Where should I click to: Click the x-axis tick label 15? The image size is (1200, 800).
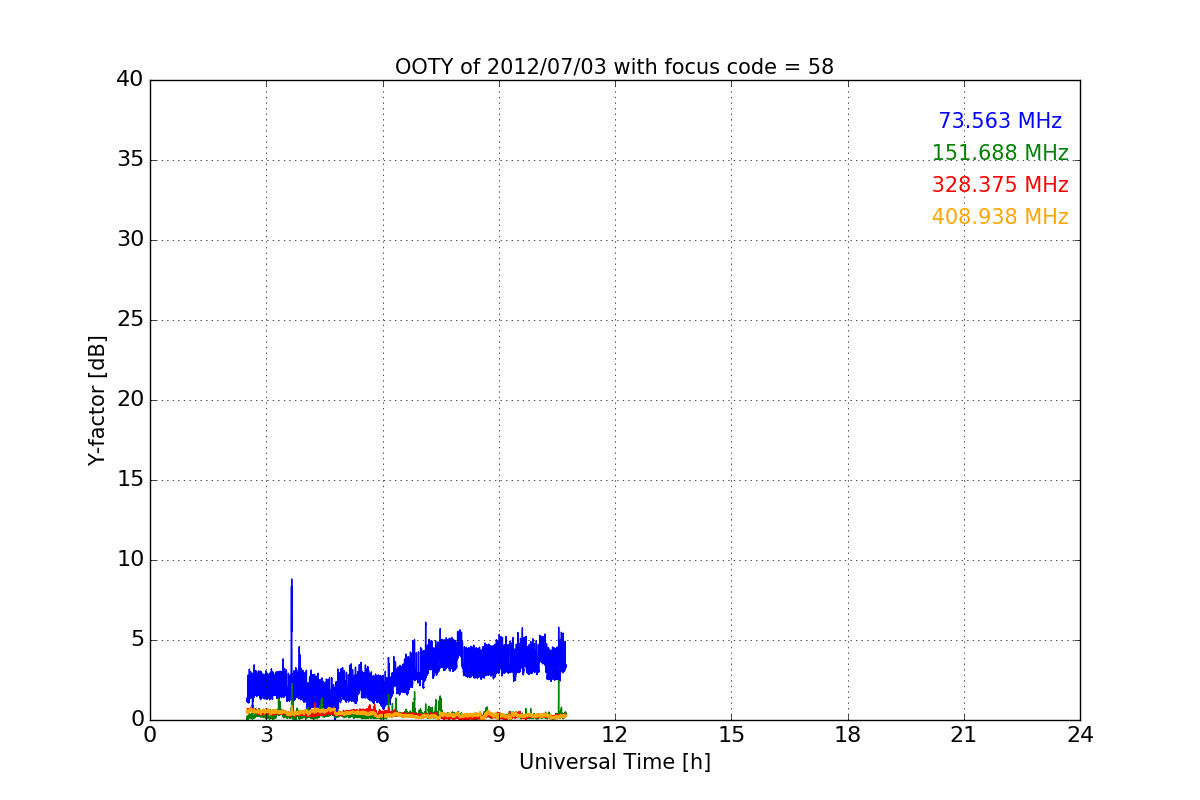(731, 735)
